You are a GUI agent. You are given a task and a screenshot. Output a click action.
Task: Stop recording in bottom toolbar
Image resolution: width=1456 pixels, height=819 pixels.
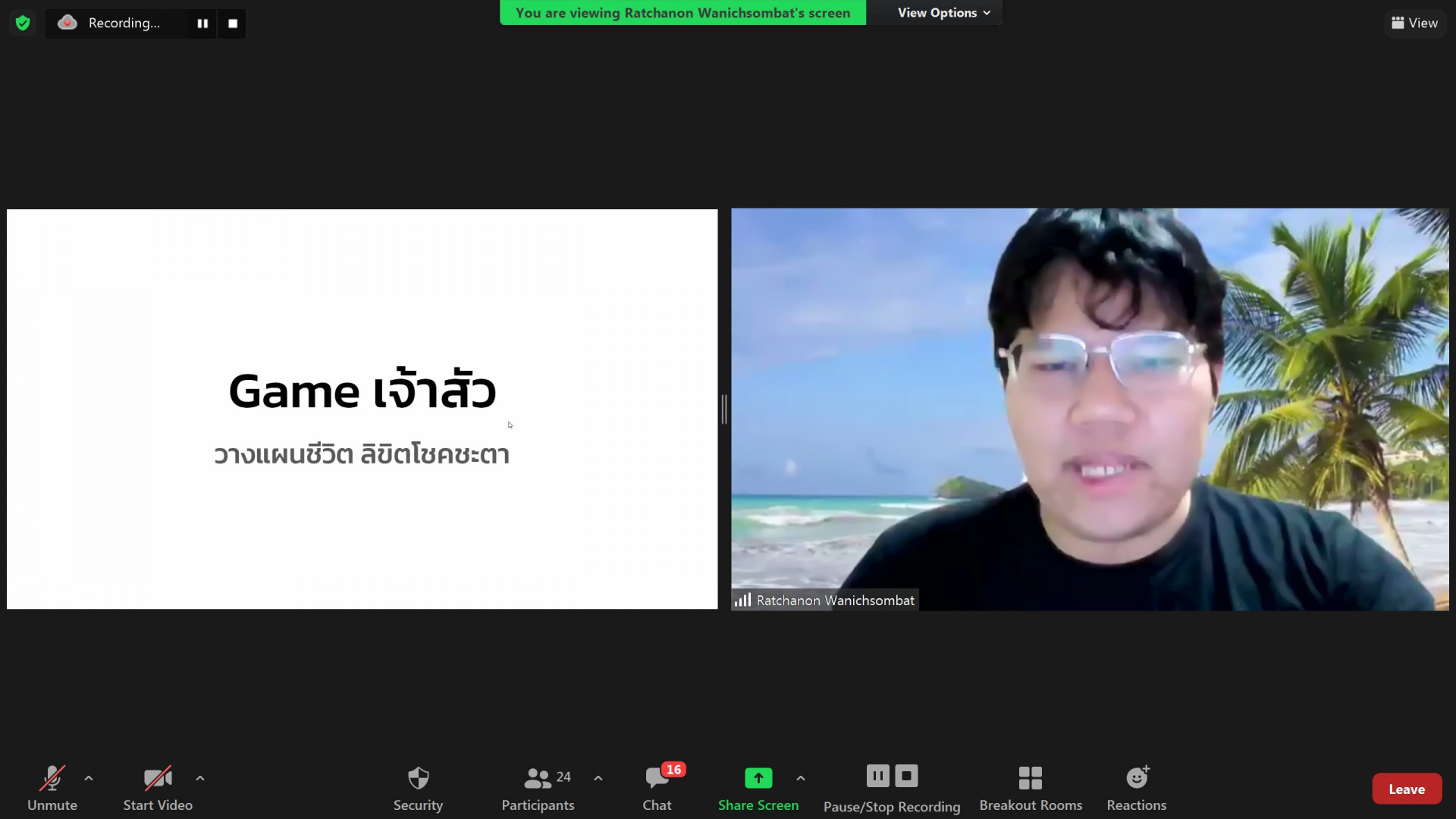(x=906, y=776)
